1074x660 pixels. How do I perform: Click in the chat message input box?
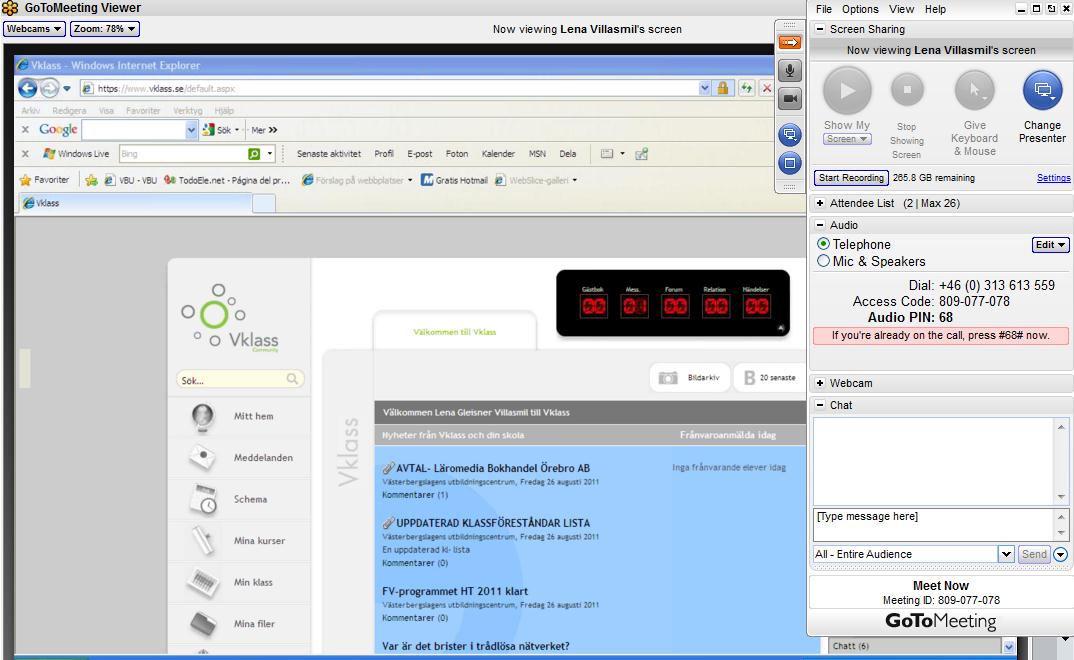[934, 525]
